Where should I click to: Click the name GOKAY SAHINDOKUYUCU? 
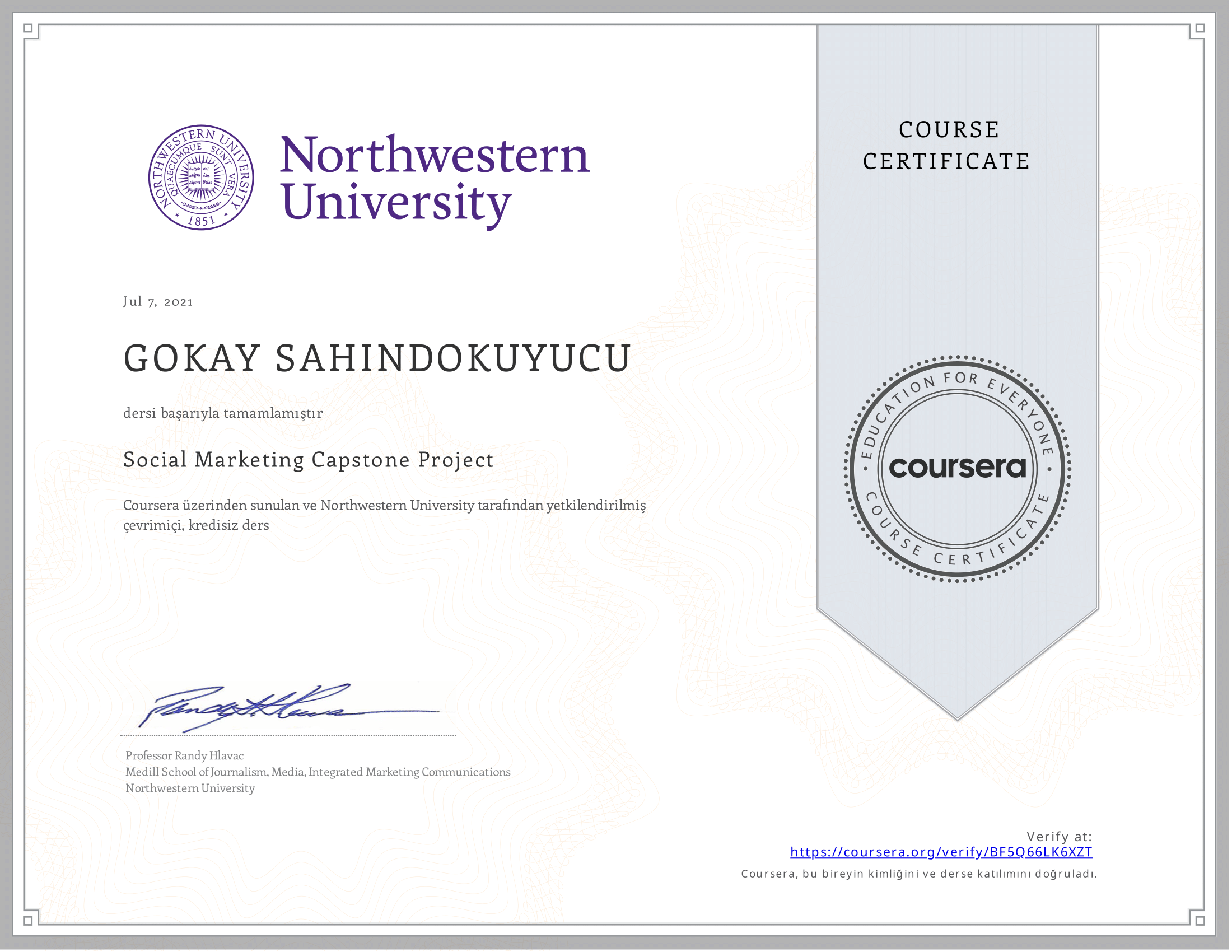(377, 359)
